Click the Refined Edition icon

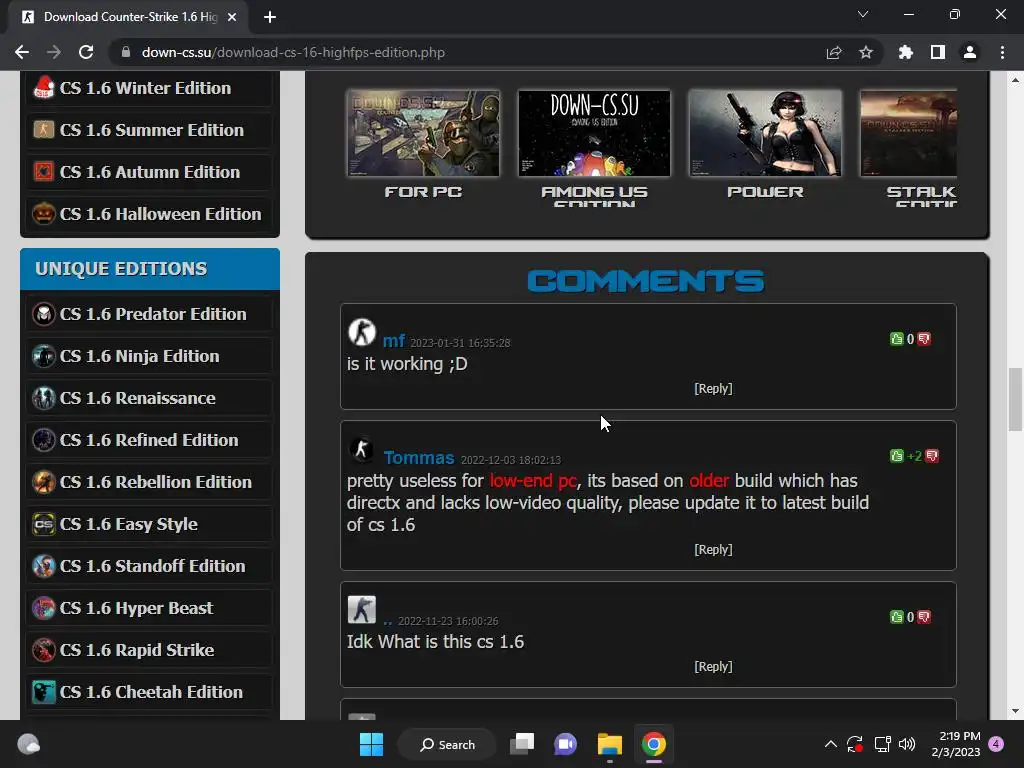(44, 440)
